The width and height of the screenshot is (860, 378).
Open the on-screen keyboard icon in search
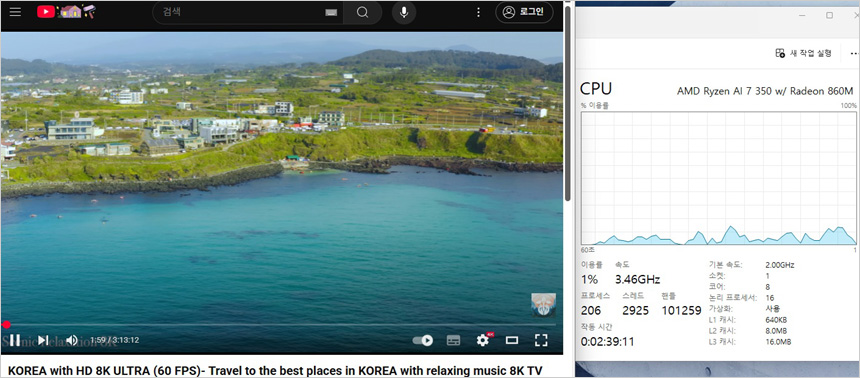[331, 13]
